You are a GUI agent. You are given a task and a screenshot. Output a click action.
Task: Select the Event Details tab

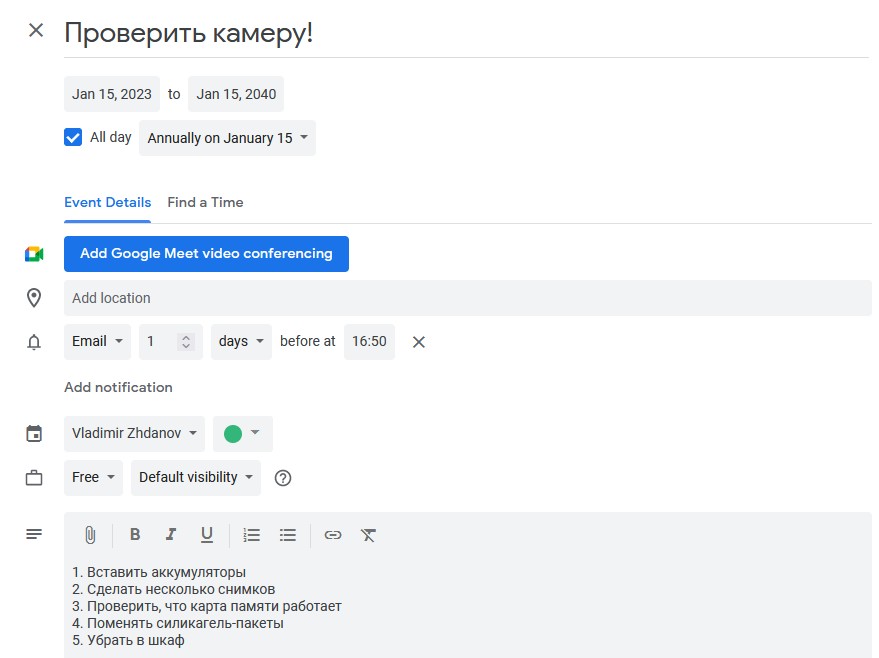[108, 202]
